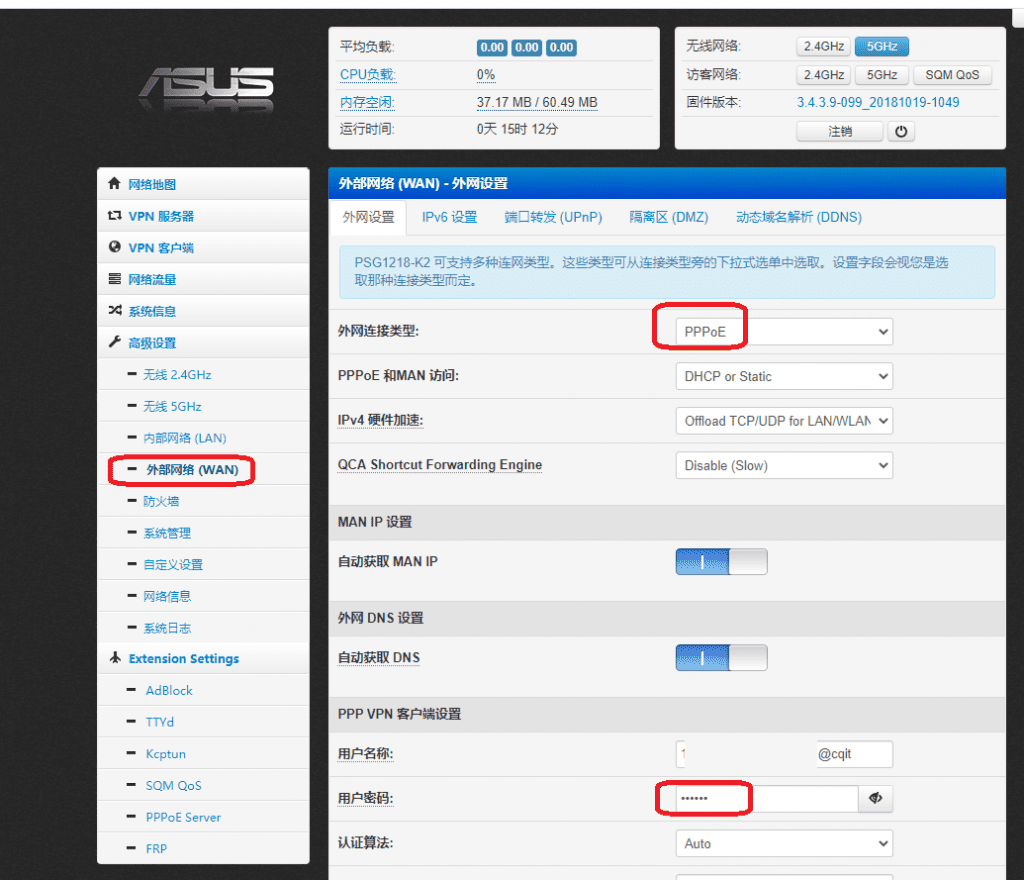This screenshot has width=1024, height=880.
Task: Click the guest network 5GHz button
Action: point(882,75)
